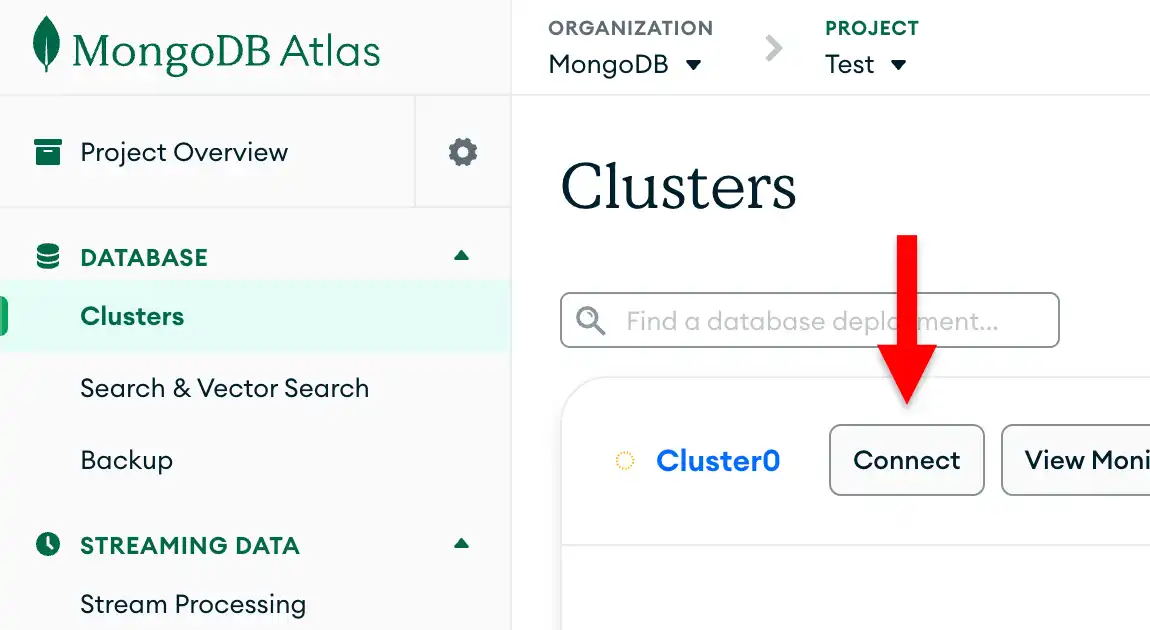Screen dimensions: 1150x630
Task: Go to the Backup page
Action: pos(127,460)
